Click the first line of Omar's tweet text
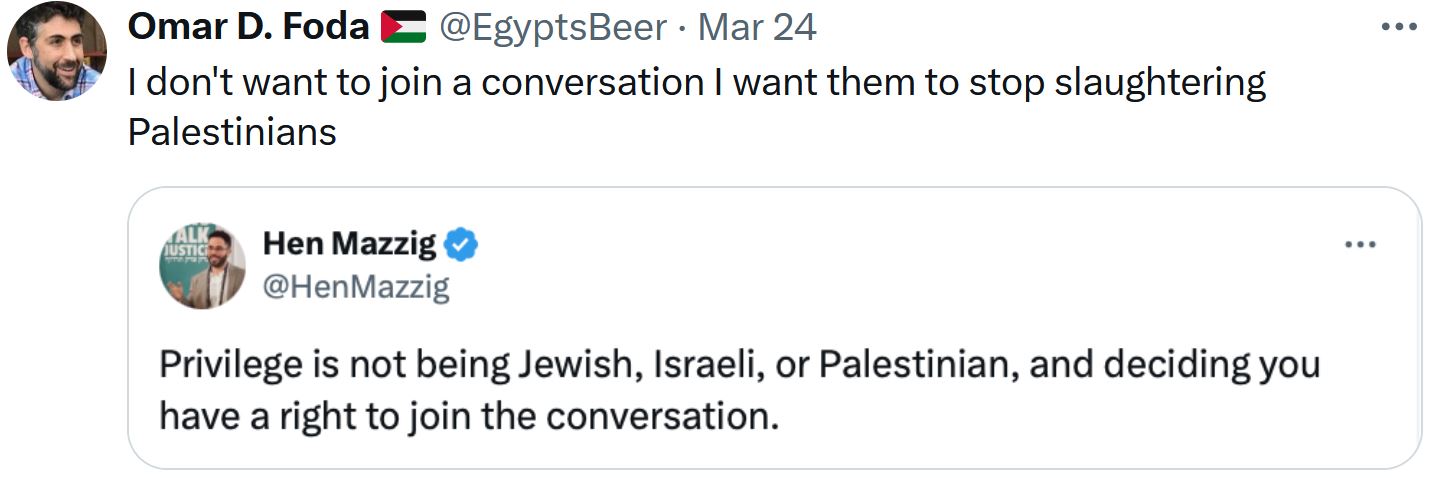The image size is (1437, 478). (x=697, y=82)
